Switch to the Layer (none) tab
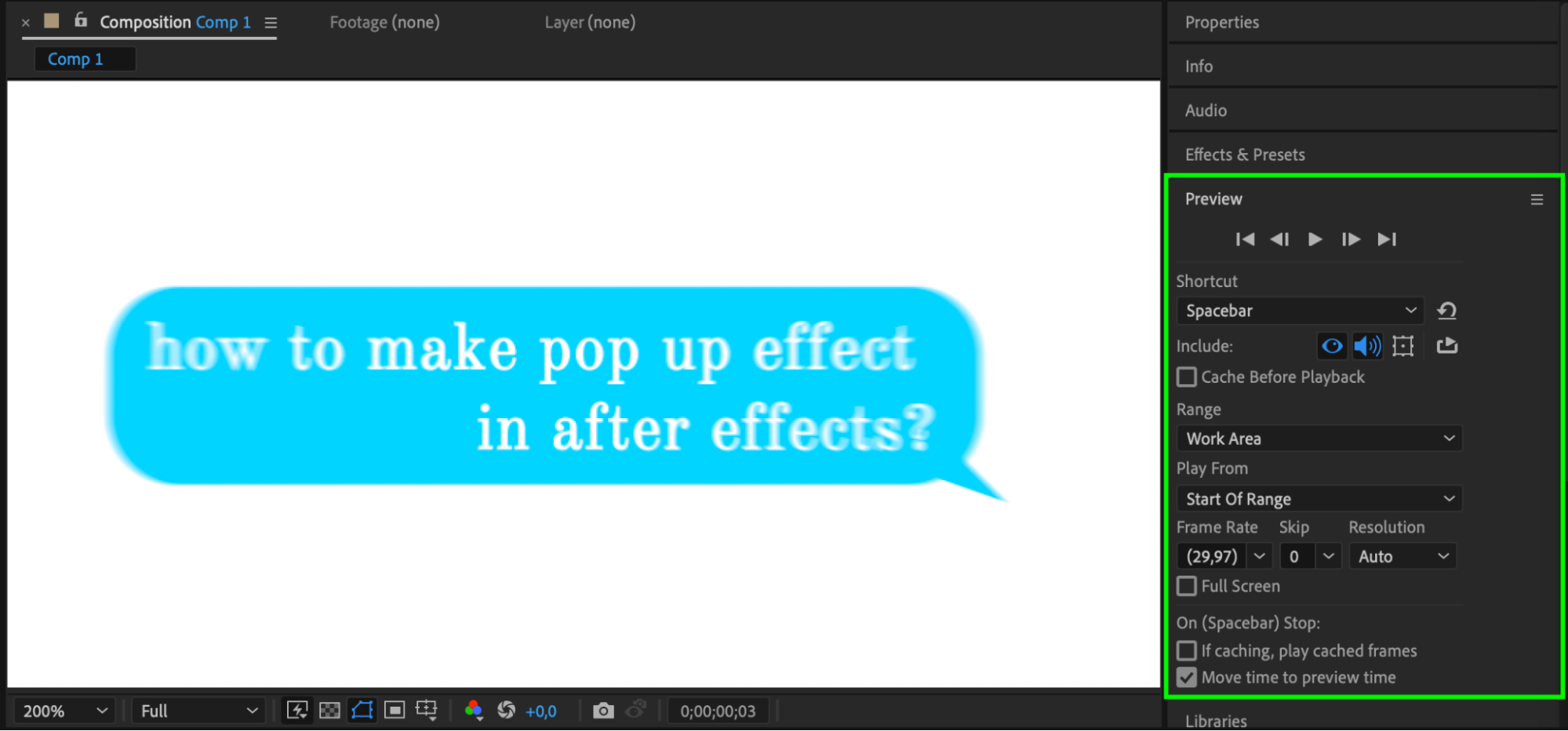Image resolution: width=1568 pixels, height=731 pixels. [590, 23]
